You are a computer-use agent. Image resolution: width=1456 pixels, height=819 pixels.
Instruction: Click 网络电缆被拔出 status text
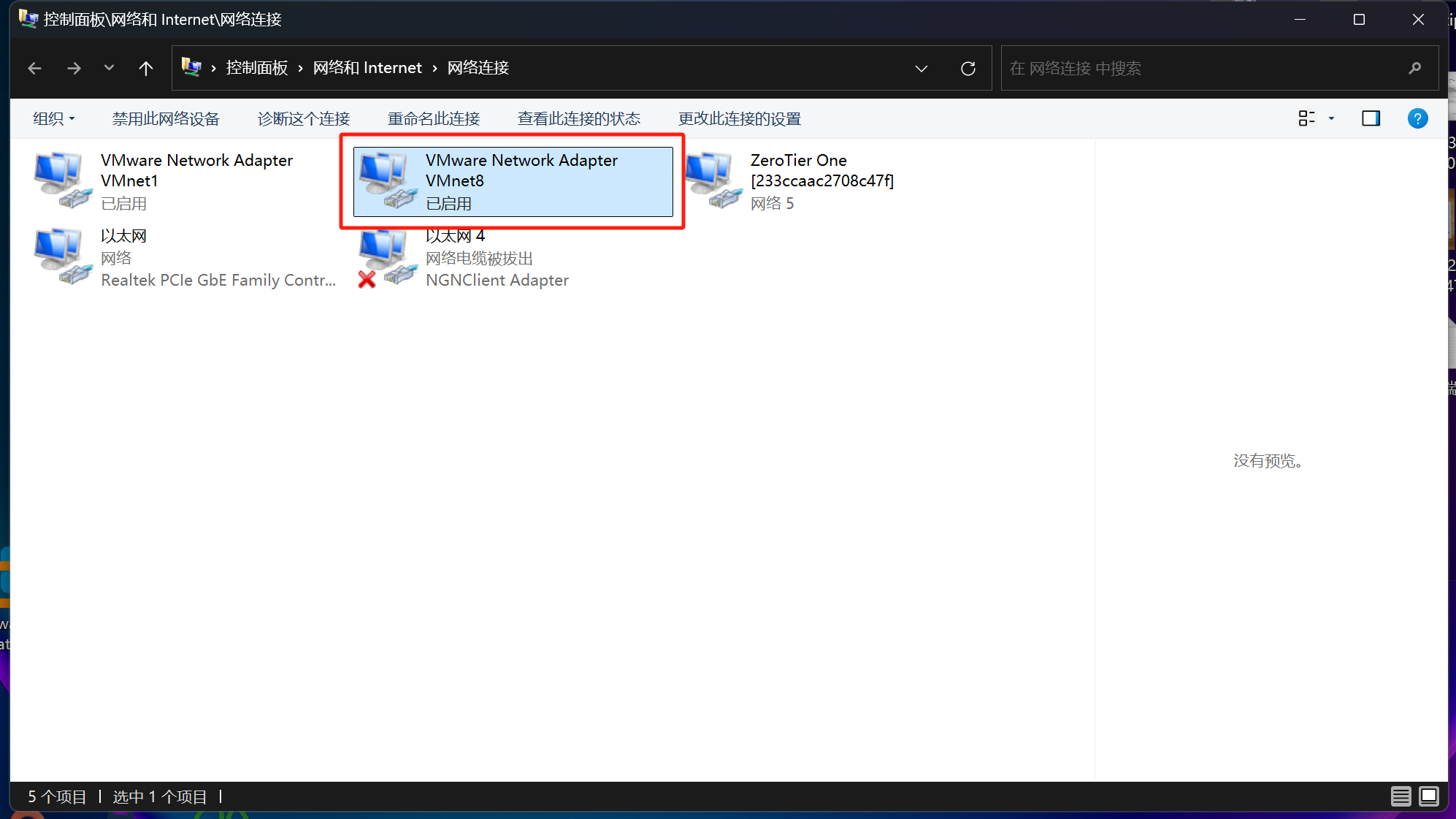[x=479, y=258]
